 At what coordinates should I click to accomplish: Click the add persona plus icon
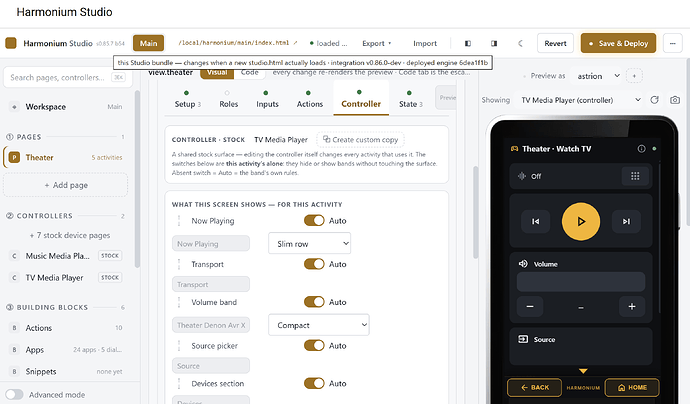[634, 76]
